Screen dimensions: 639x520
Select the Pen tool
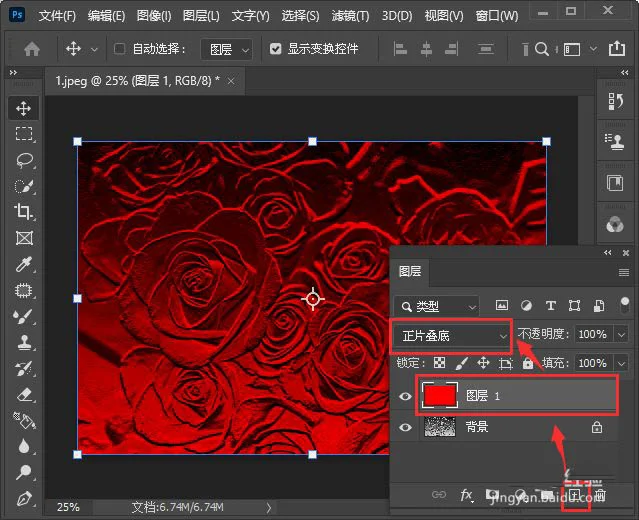(x=24, y=498)
